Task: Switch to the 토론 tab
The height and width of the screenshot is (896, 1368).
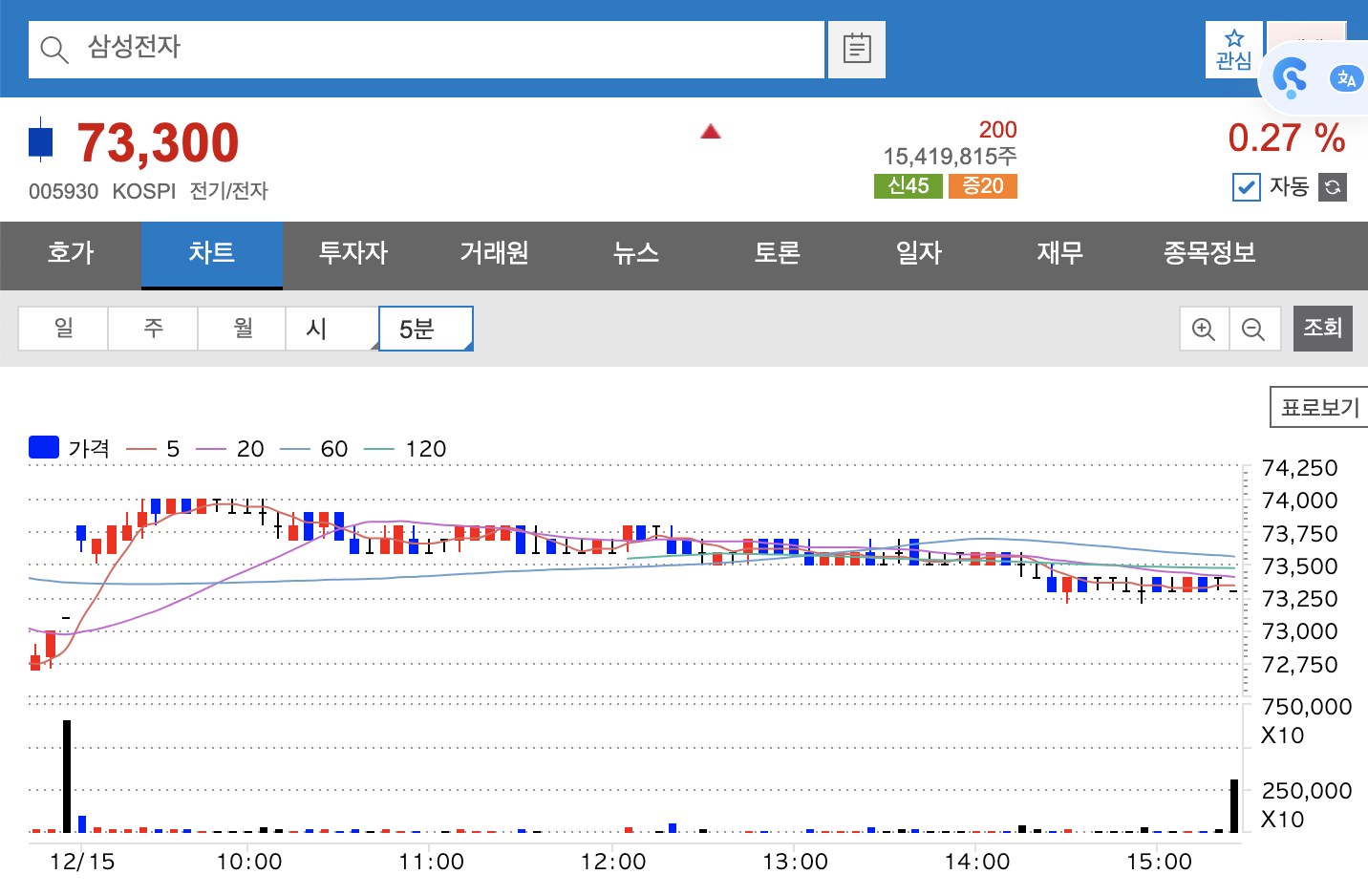Action: point(778,253)
